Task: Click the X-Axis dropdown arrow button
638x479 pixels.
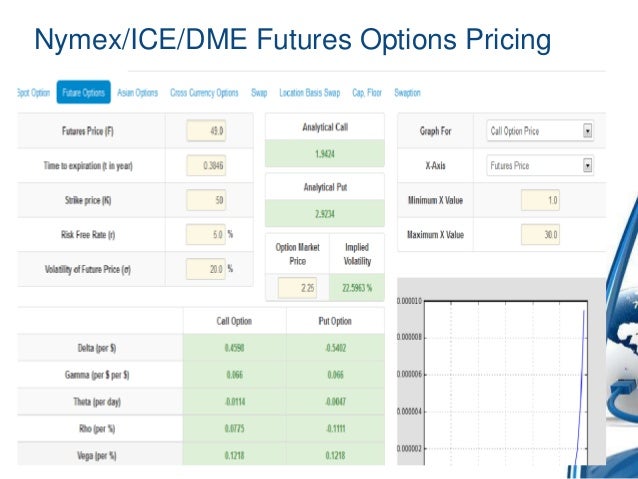Action: pyautogui.click(x=587, y=166)
